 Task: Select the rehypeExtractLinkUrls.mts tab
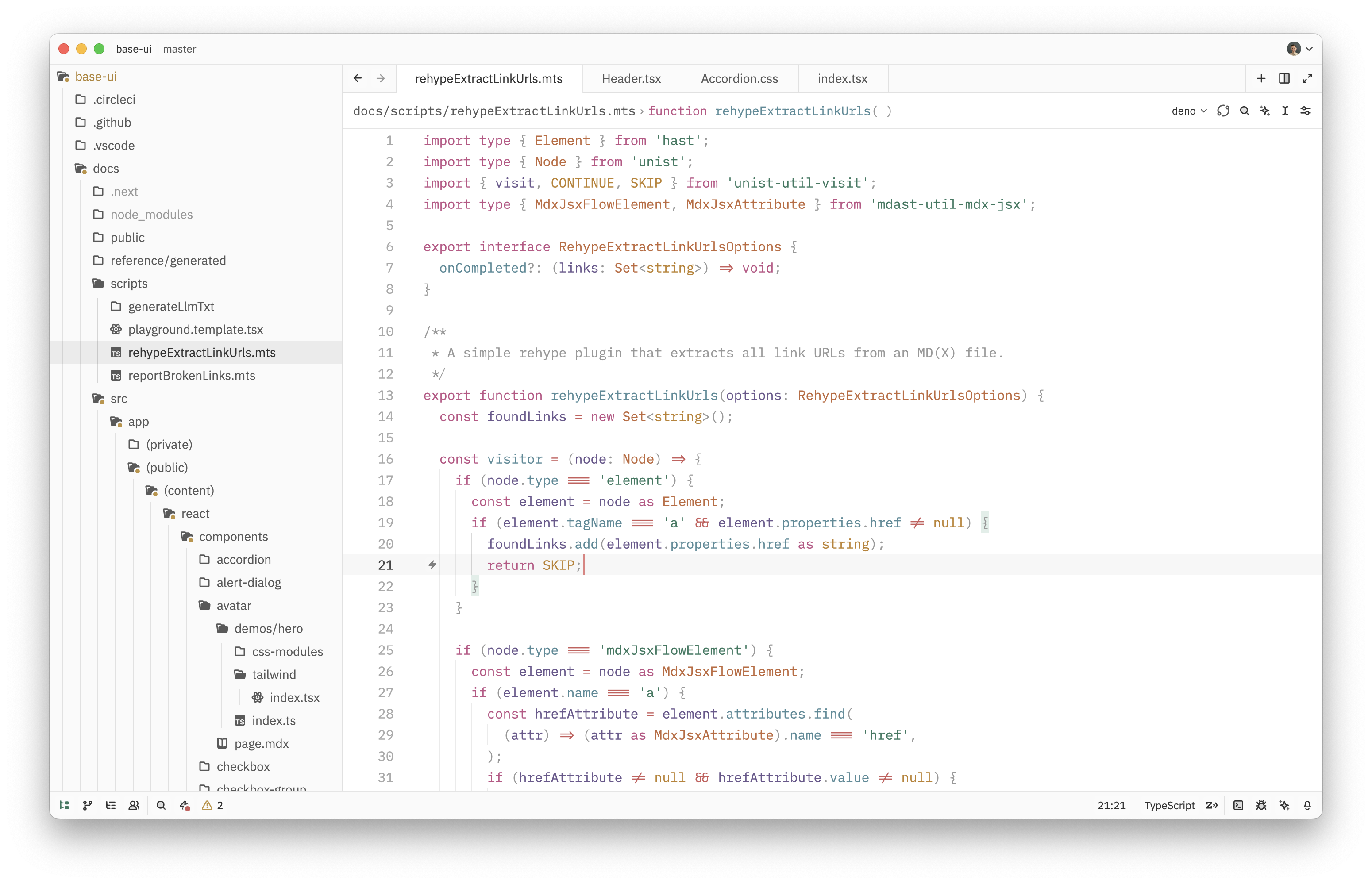click(489, 79)
